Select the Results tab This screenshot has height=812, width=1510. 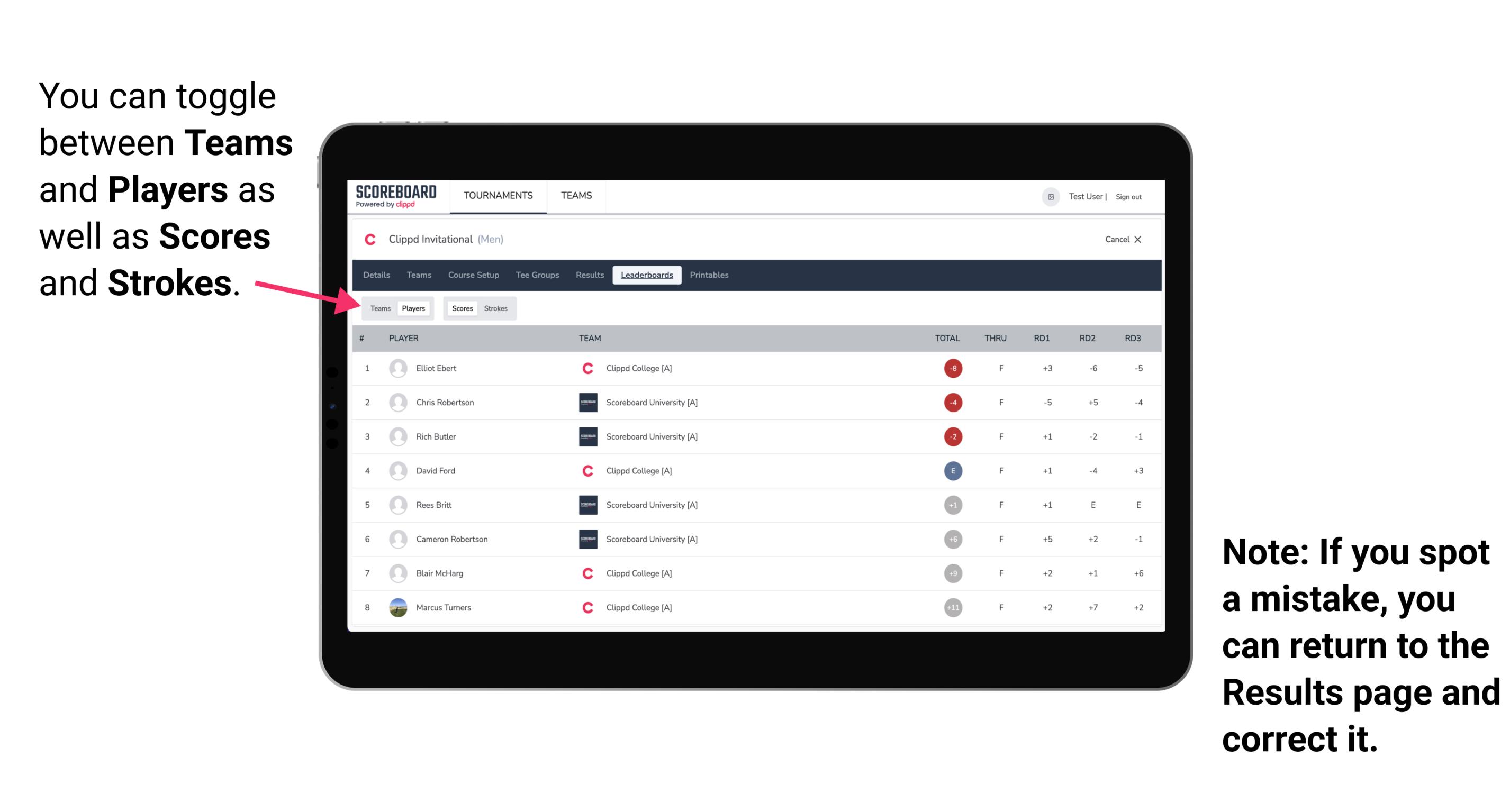coord(590,275)
